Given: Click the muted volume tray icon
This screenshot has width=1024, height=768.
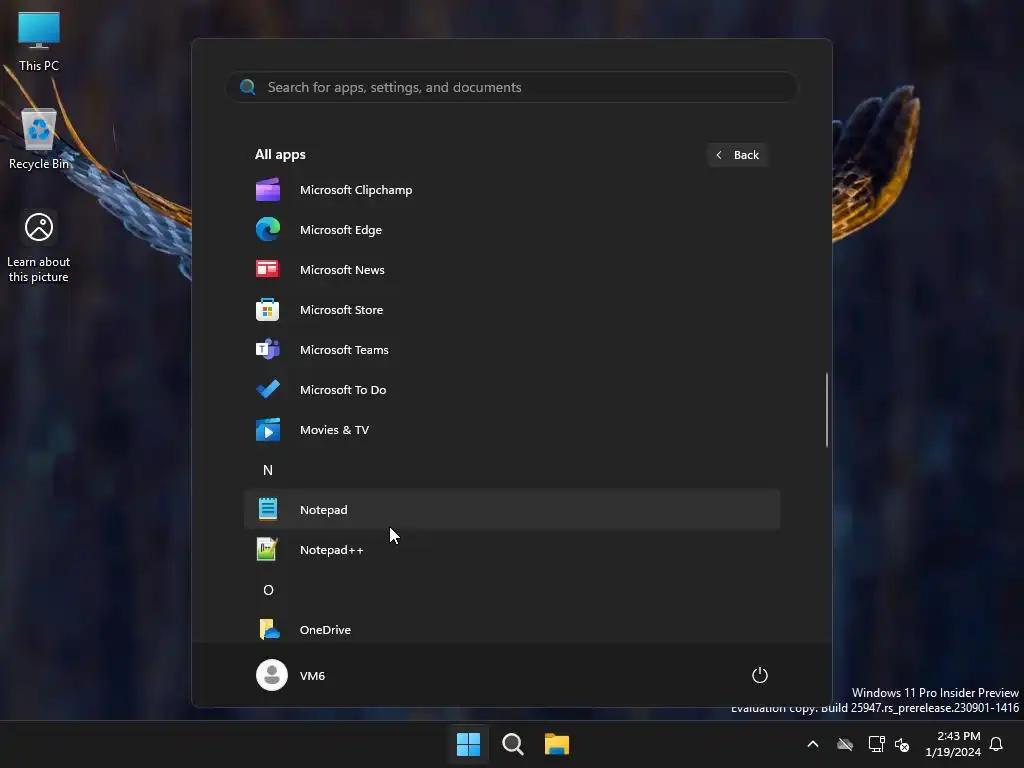Looking at the screenshot, I should pyautogui.click(x=902, y=744).
